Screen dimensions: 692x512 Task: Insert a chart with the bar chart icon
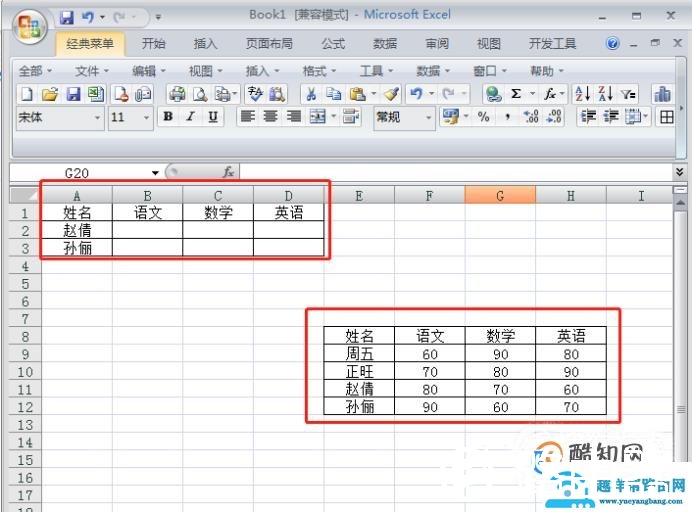pos(662,94)
